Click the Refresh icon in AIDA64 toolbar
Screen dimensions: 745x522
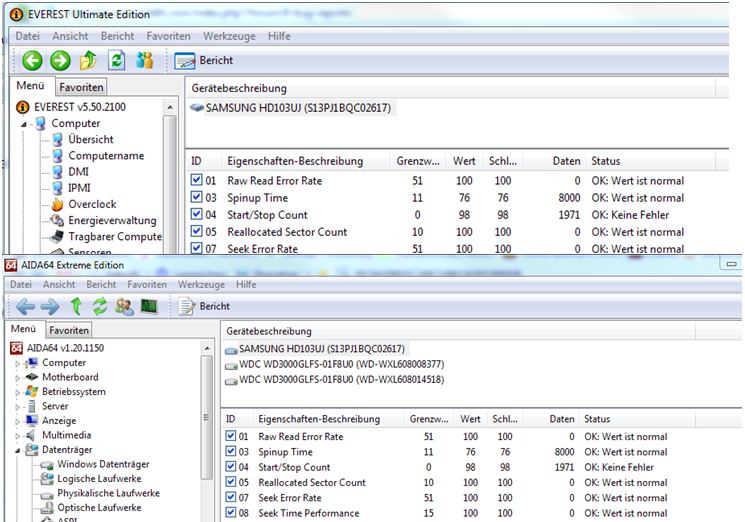point(100,306)
